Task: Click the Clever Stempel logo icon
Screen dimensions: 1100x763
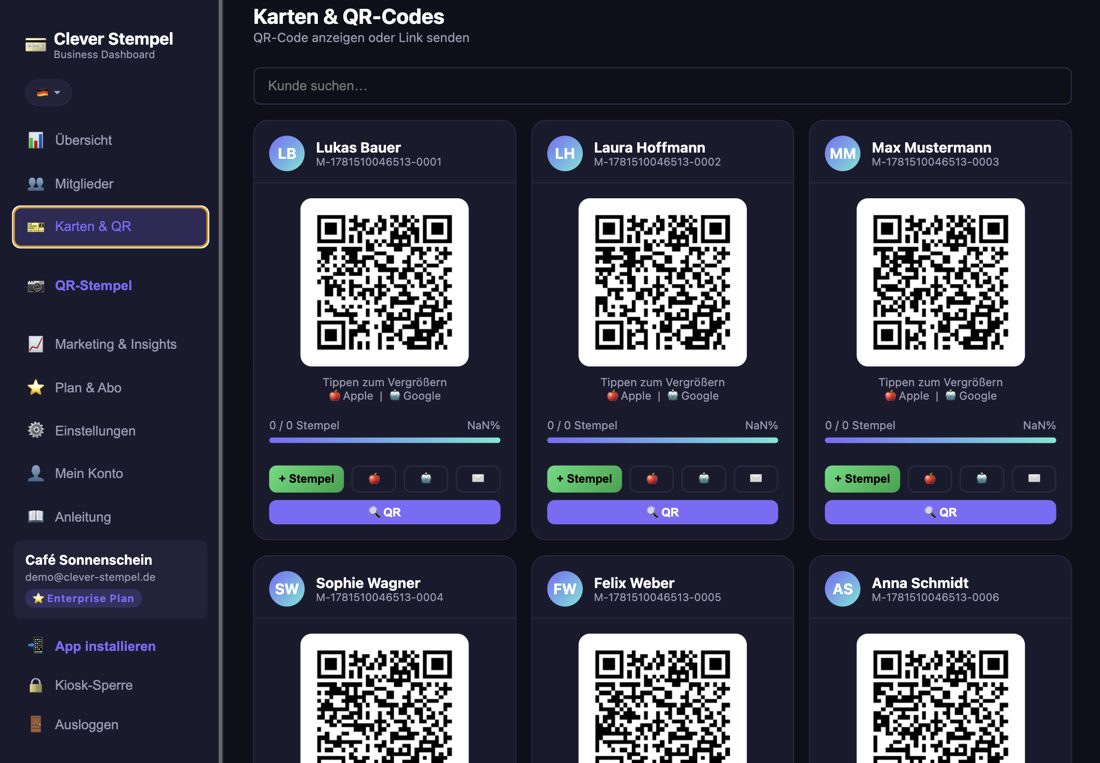Action: [36, 46]
